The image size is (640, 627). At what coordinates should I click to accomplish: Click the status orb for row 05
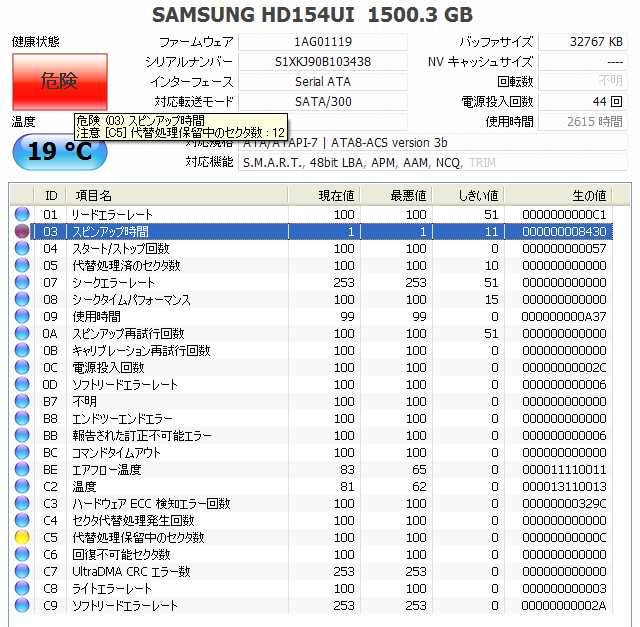pyautogui.click(x=22, y=265)
